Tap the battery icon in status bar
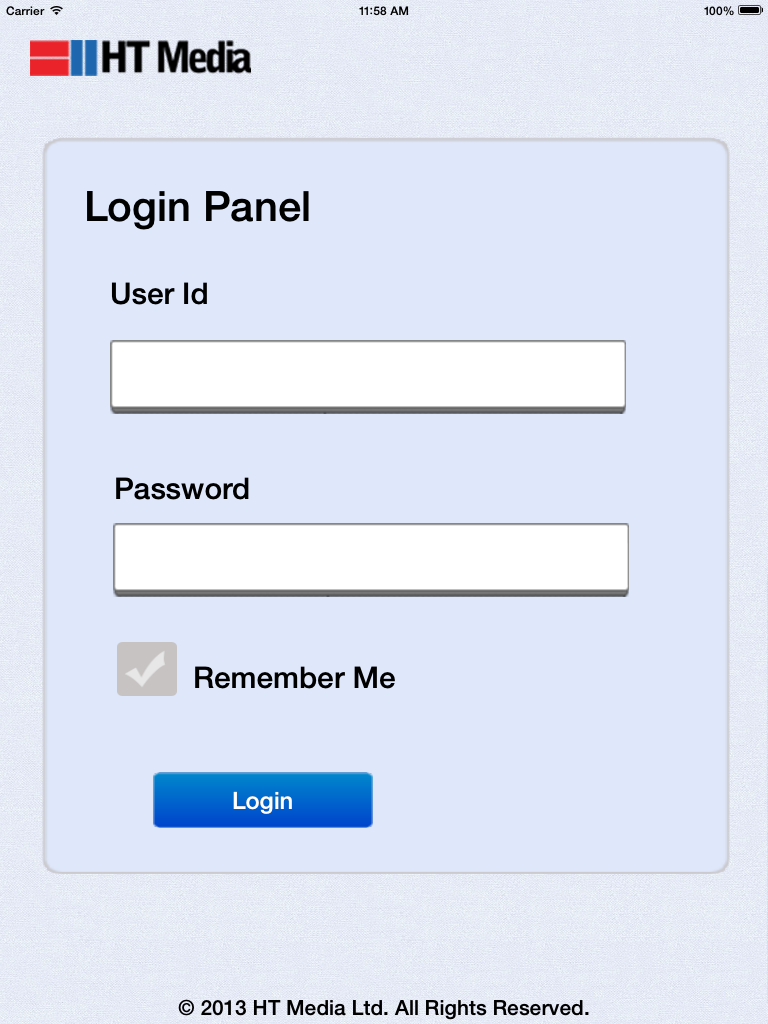The width and height of the screenshot is (768, 1024). coord(750,10)
